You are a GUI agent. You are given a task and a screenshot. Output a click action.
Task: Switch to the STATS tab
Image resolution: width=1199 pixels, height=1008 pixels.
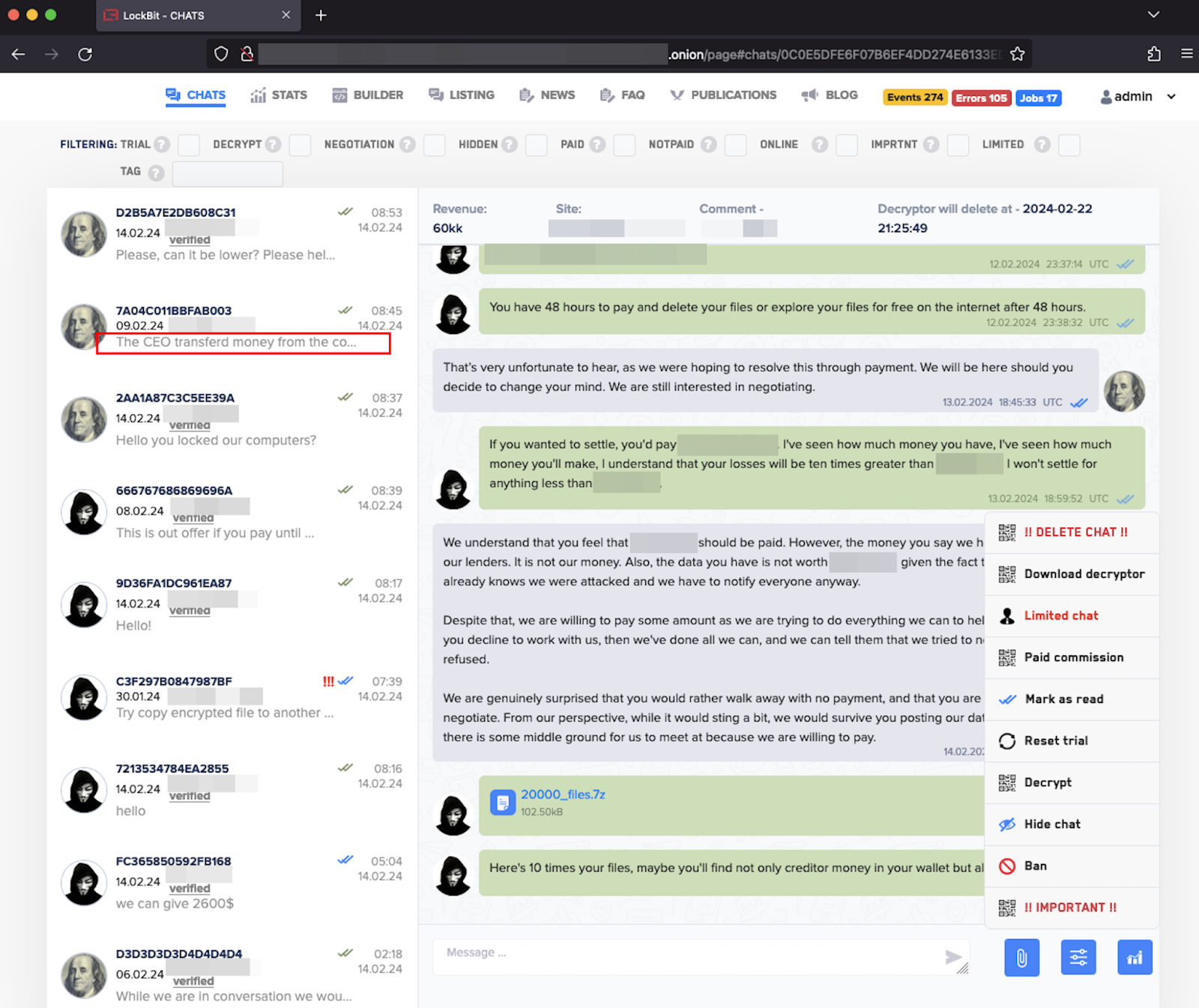point(280,94)
